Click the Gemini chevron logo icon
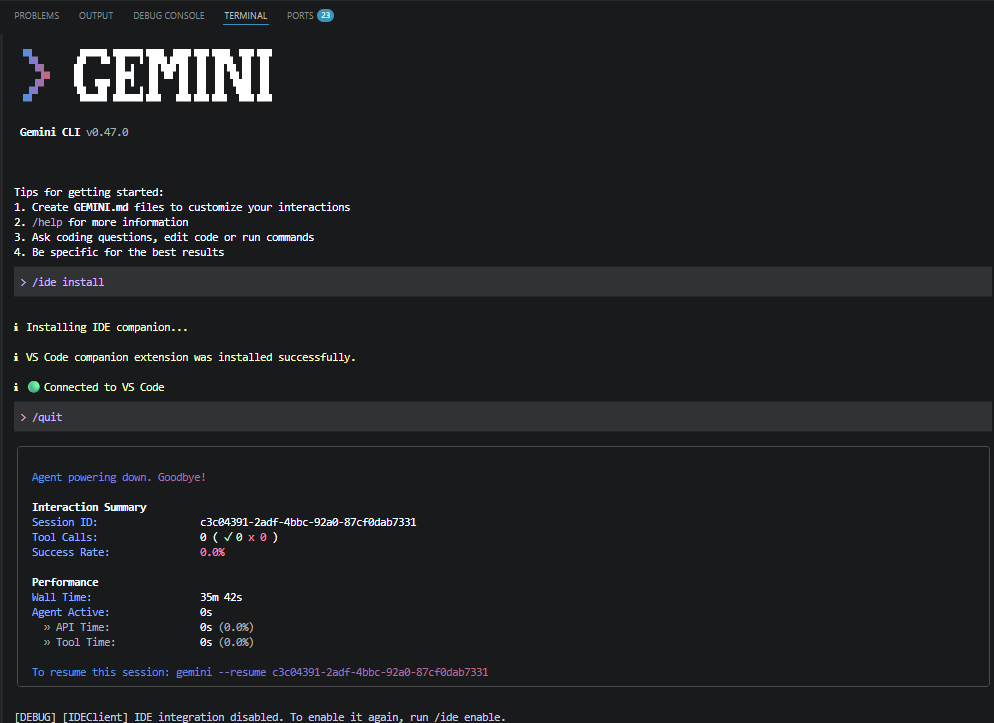 click(x=36, y=75)
